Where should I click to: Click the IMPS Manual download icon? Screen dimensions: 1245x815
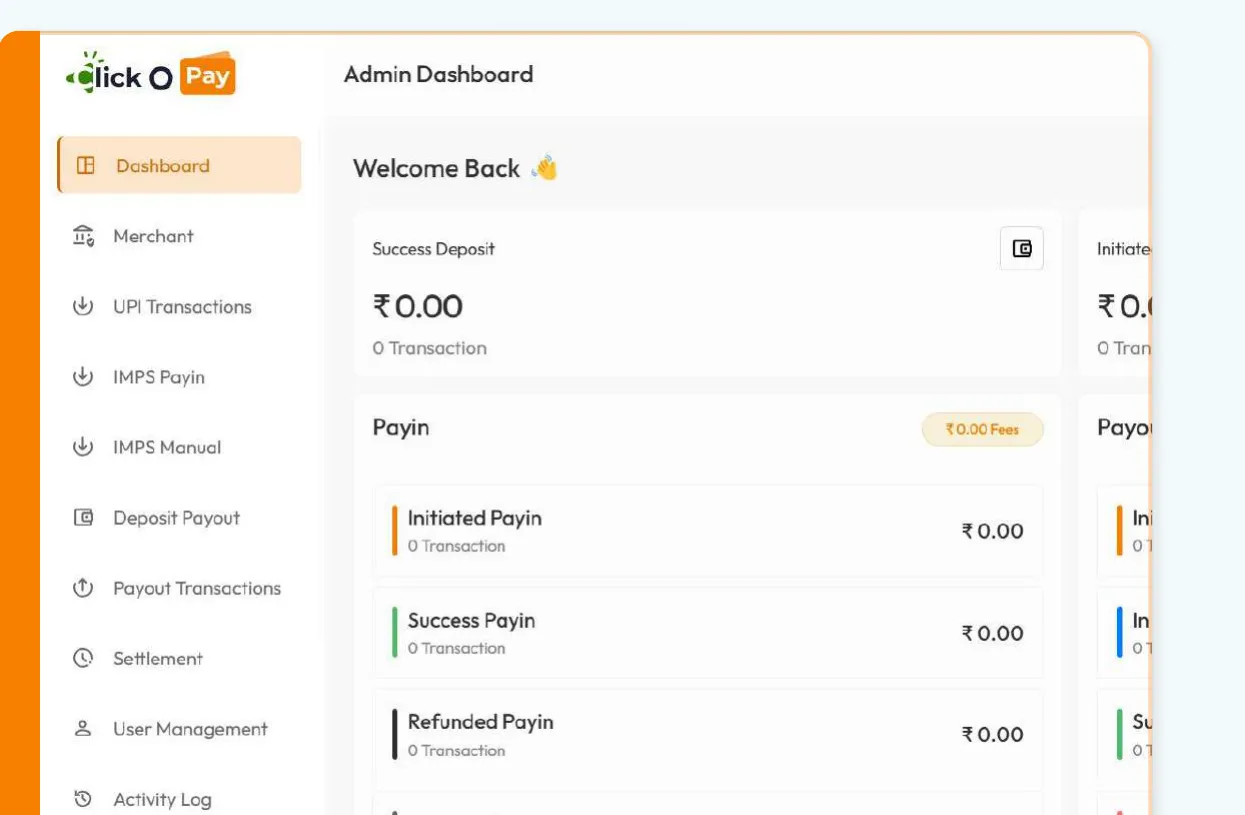pyautogui.click(x=83, y=447)
